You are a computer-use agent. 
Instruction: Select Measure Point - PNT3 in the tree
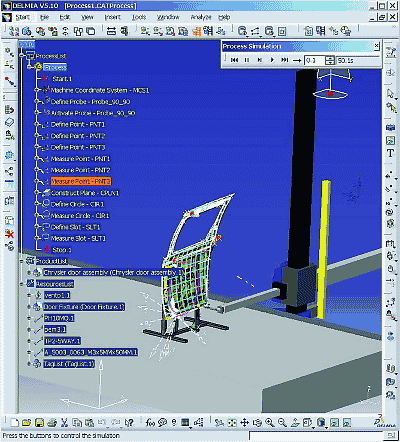tap(81, 181)
